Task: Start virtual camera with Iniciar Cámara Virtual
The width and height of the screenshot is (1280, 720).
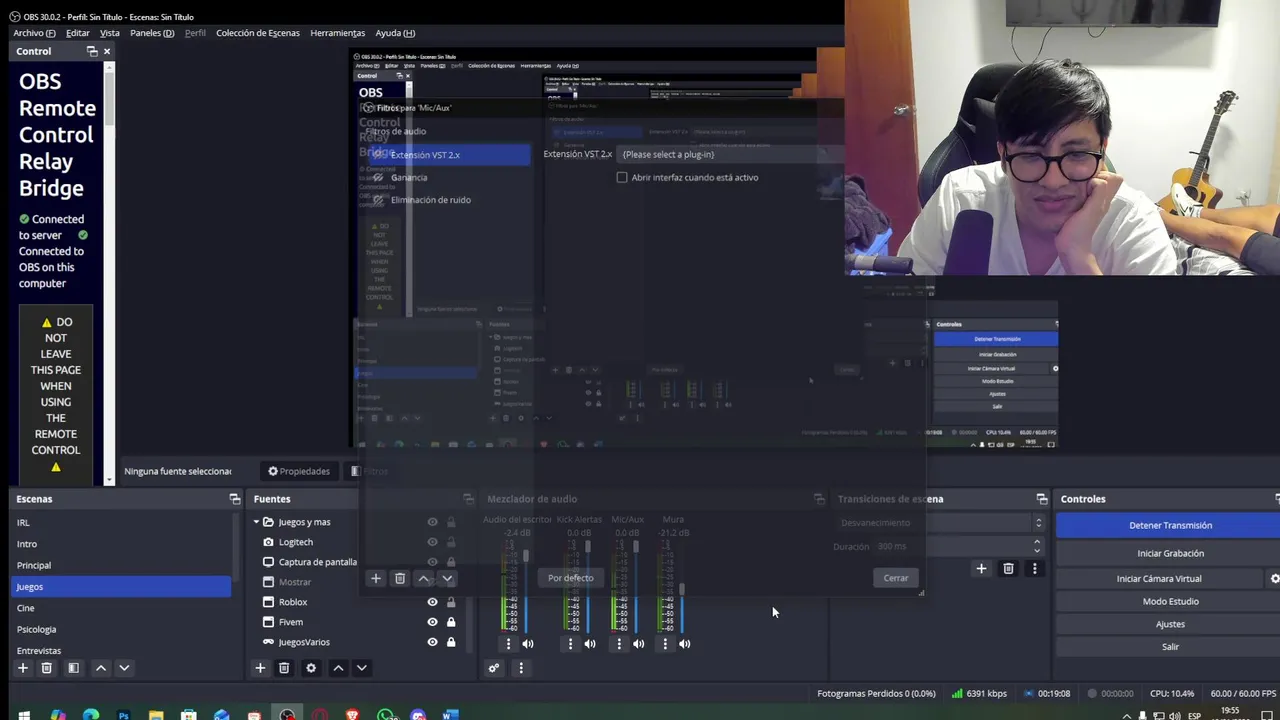Action: pos(1159,579)
